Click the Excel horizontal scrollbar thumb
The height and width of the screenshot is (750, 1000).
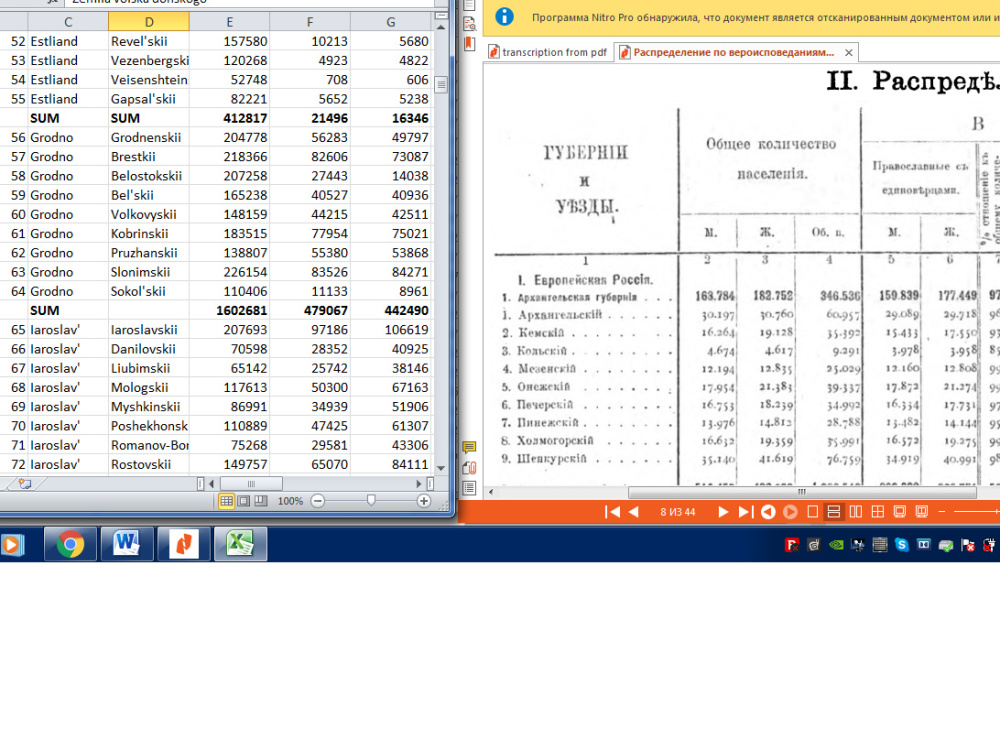pyautogui.click(x=251, y=484)
